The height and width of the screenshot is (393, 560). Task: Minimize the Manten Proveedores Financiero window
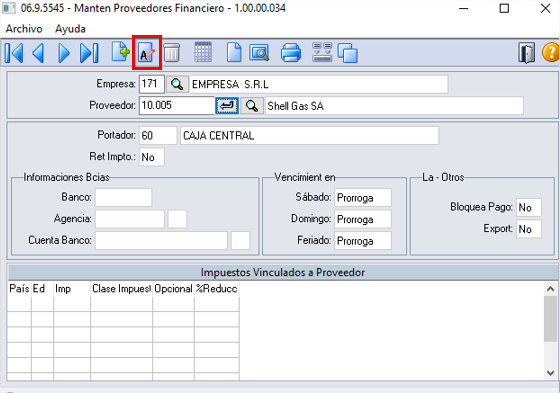coord(464,9)
